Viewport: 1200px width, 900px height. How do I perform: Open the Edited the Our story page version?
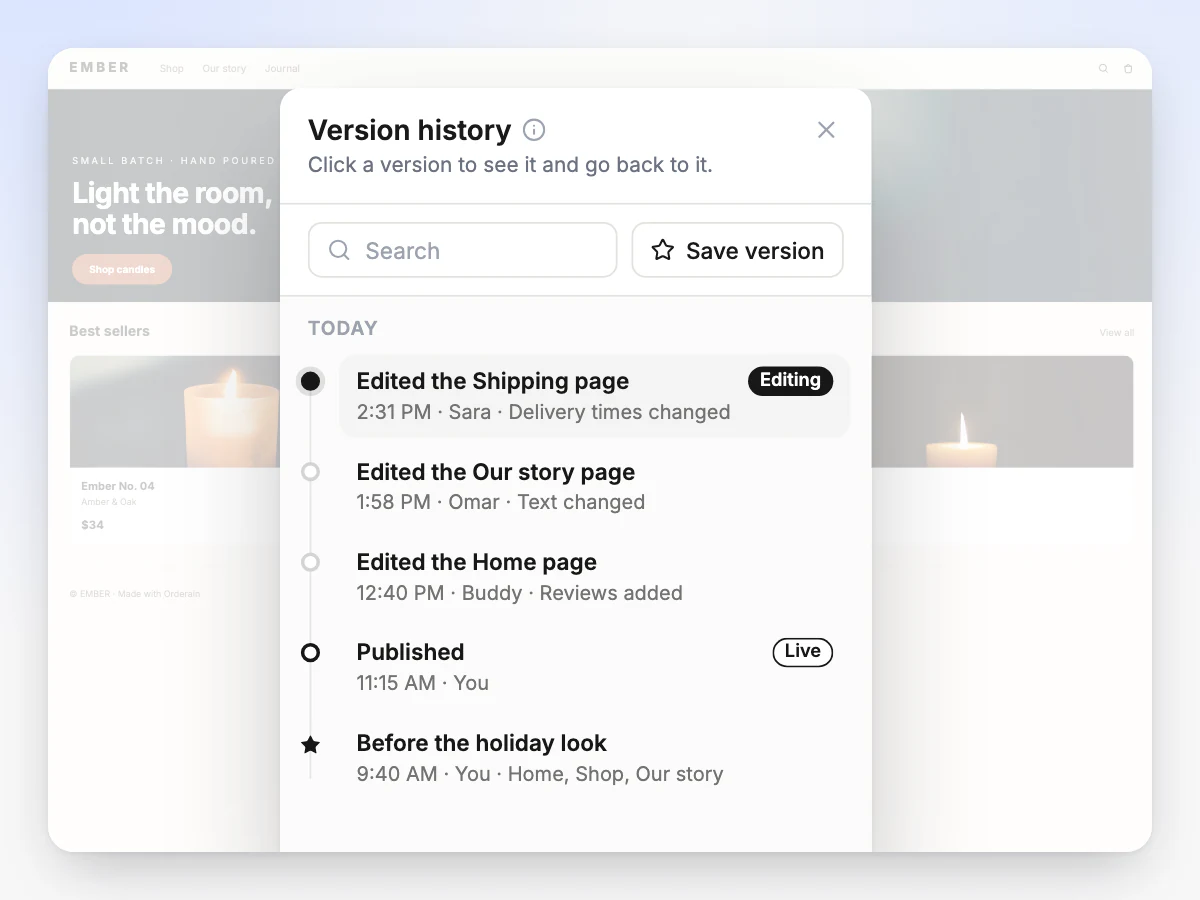click(595, 486)
